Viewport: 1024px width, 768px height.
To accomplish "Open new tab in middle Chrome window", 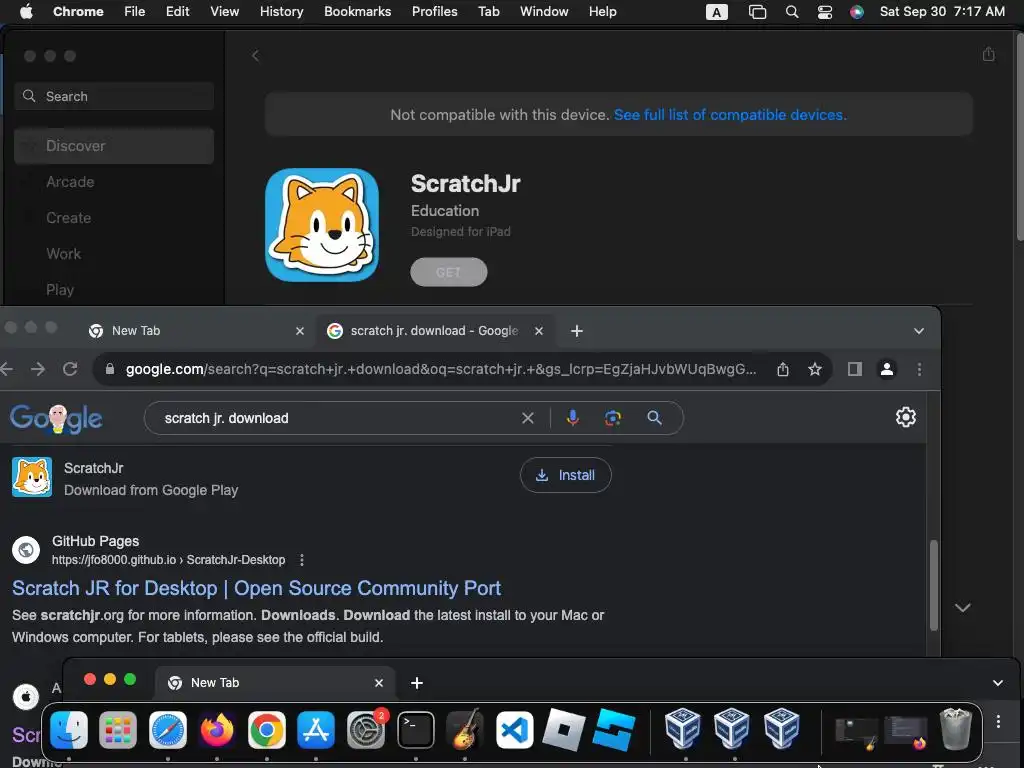I will click(x=577, y=331).
